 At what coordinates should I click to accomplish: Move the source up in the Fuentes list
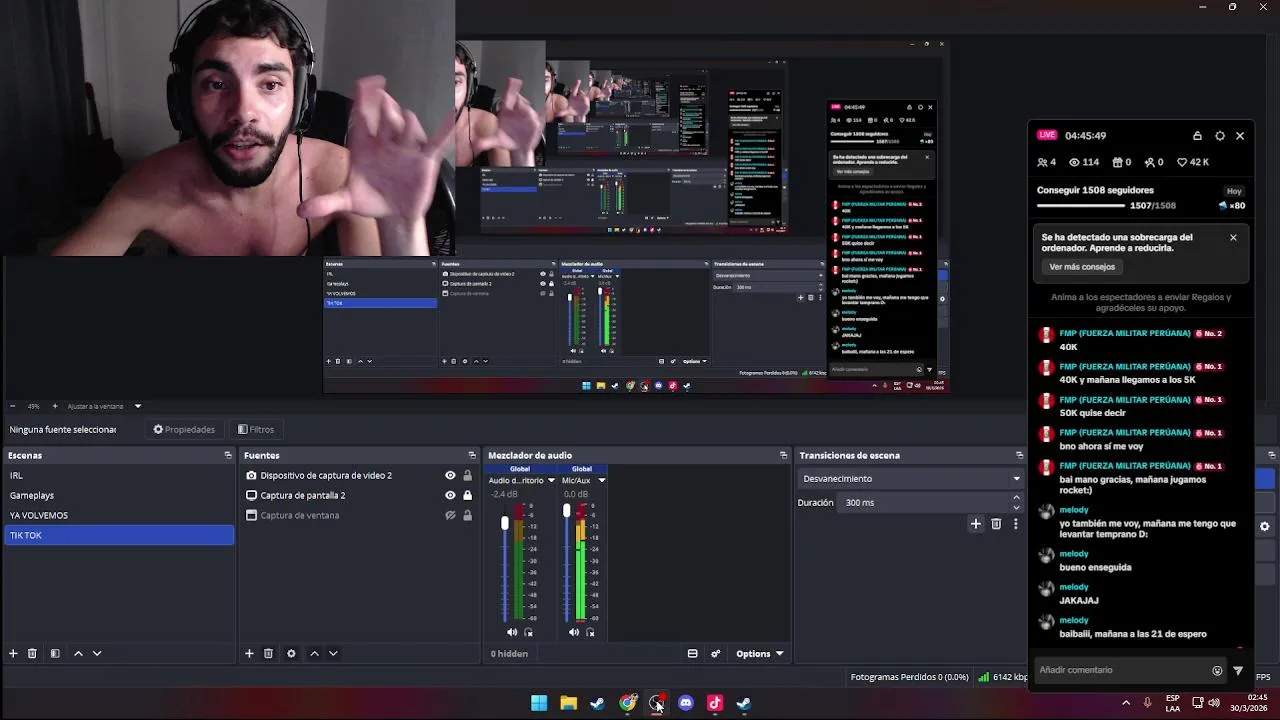[314, 653]
